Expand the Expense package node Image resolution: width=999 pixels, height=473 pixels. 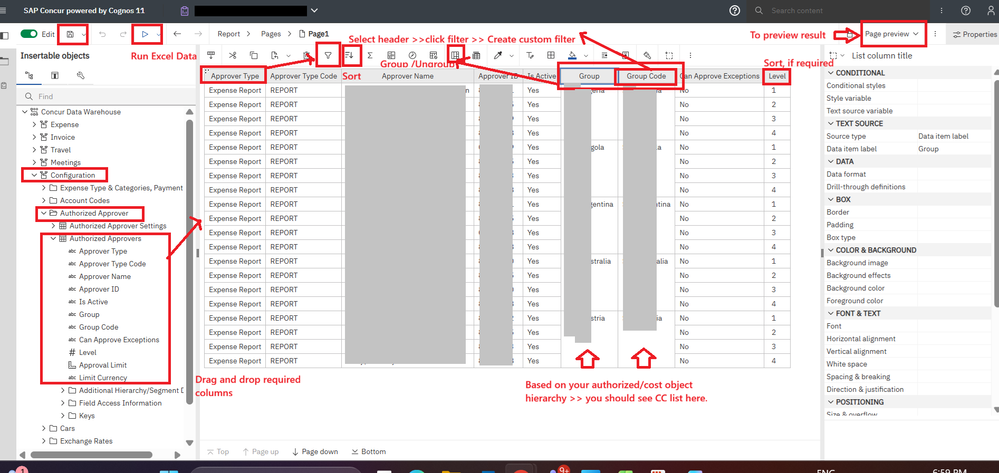(34, 124)
